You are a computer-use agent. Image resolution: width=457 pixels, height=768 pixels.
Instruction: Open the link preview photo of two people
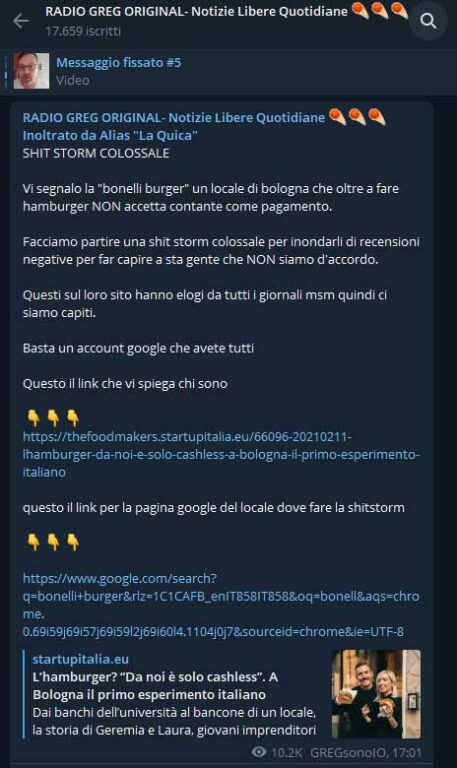(x=376, y=694)
